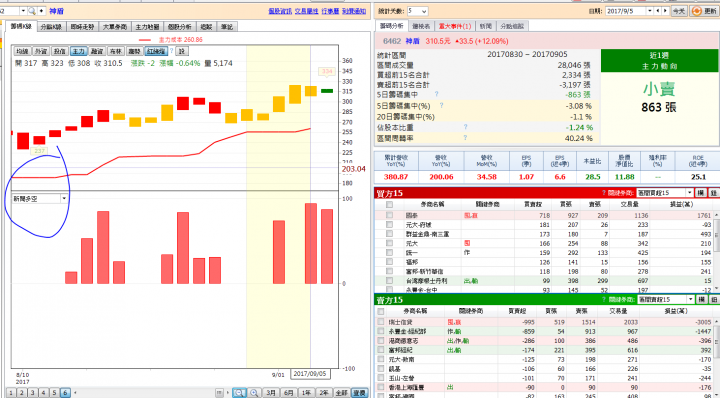Check the 國泰 broker row checkbox
720x398 pixels.
click(x=389, y=215)
